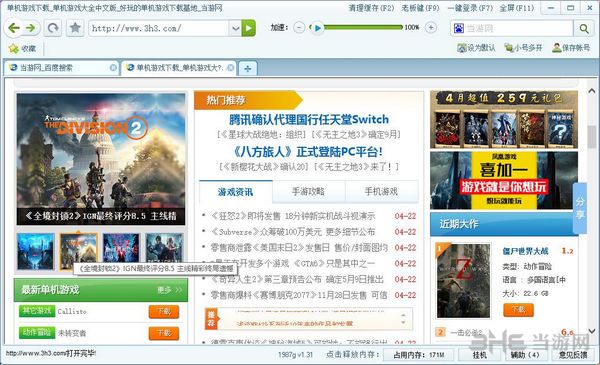This screenshot has height=365, width=600.
Task: Open link 《星球大战绝地:组织》
Action: point(262,135)
